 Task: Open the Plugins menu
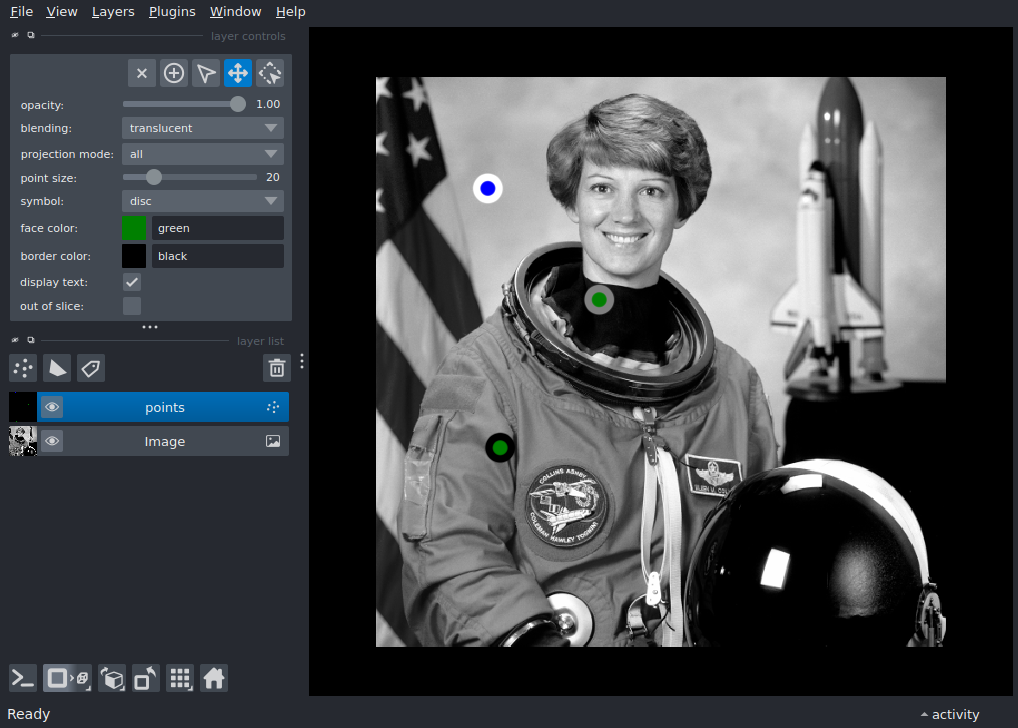tap(171, 12)
